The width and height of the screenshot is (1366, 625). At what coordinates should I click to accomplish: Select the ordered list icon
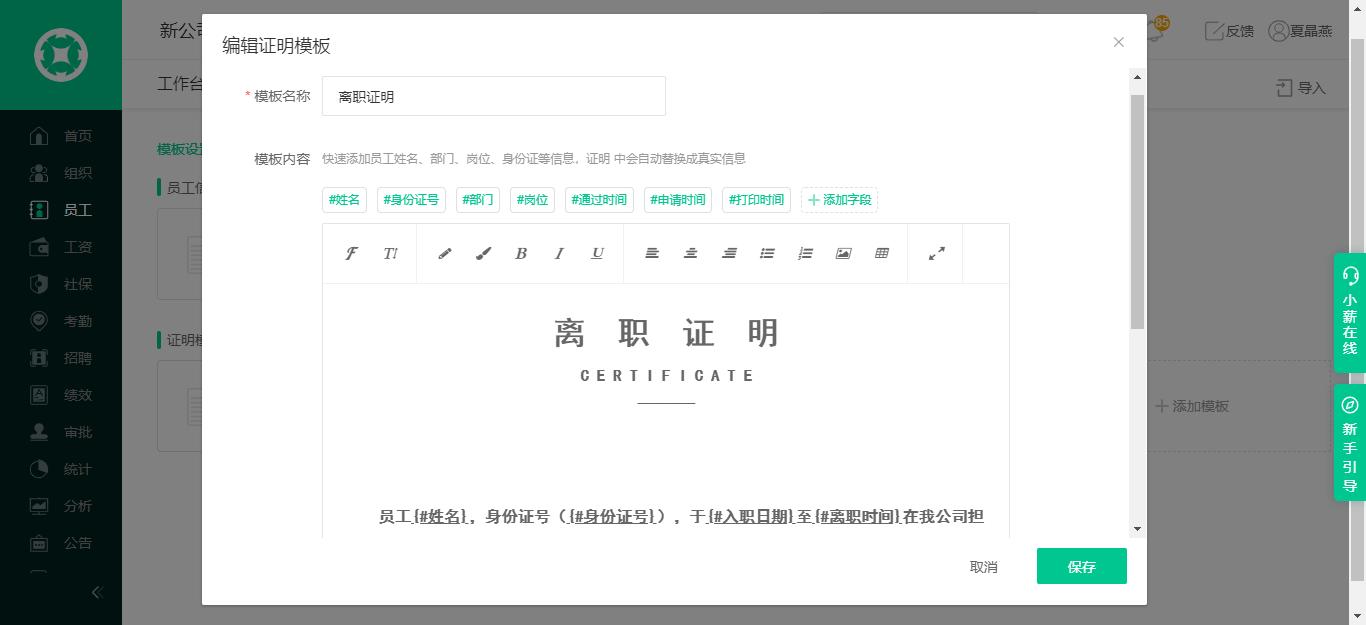[x=805, y=253]
